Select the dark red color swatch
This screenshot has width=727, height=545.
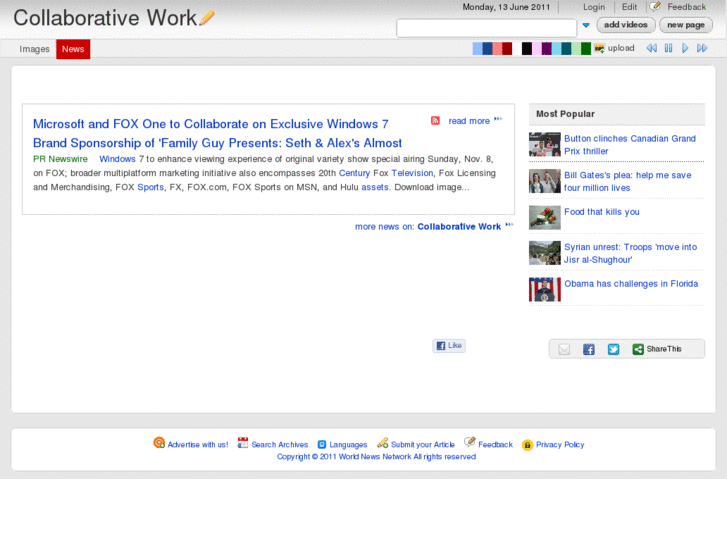click(x=507, y=48)
